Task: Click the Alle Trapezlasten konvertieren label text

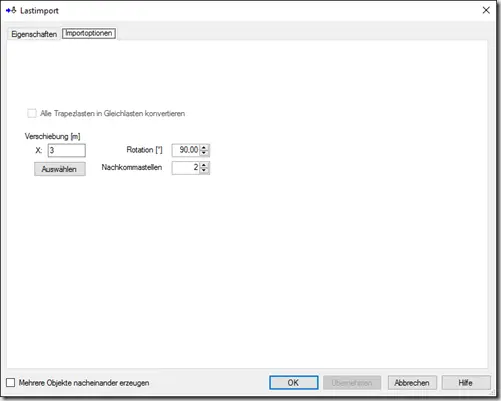Action: click(113, 113)
